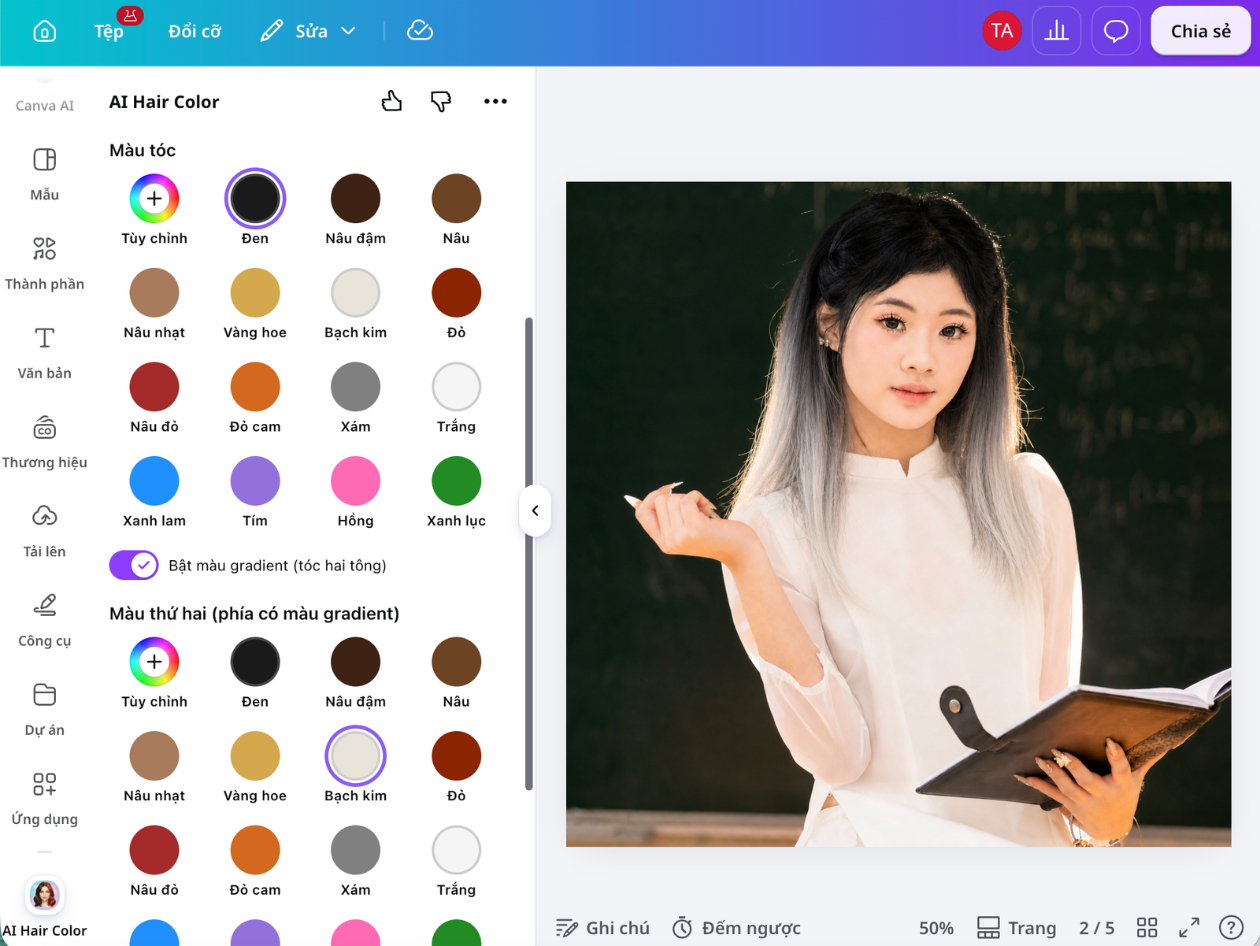Click the panel vertical scrollbar
Viewport: 1260px width, 946px height.
(529, 553)
